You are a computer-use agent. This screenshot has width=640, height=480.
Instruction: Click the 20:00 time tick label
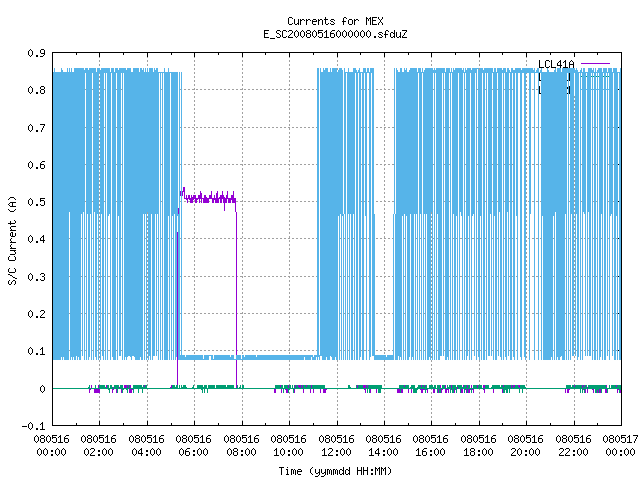(525, 452)
